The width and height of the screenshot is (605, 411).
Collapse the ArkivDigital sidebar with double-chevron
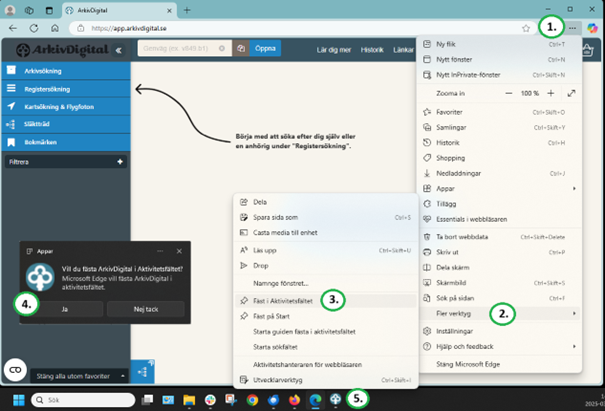tap(118, 49)
